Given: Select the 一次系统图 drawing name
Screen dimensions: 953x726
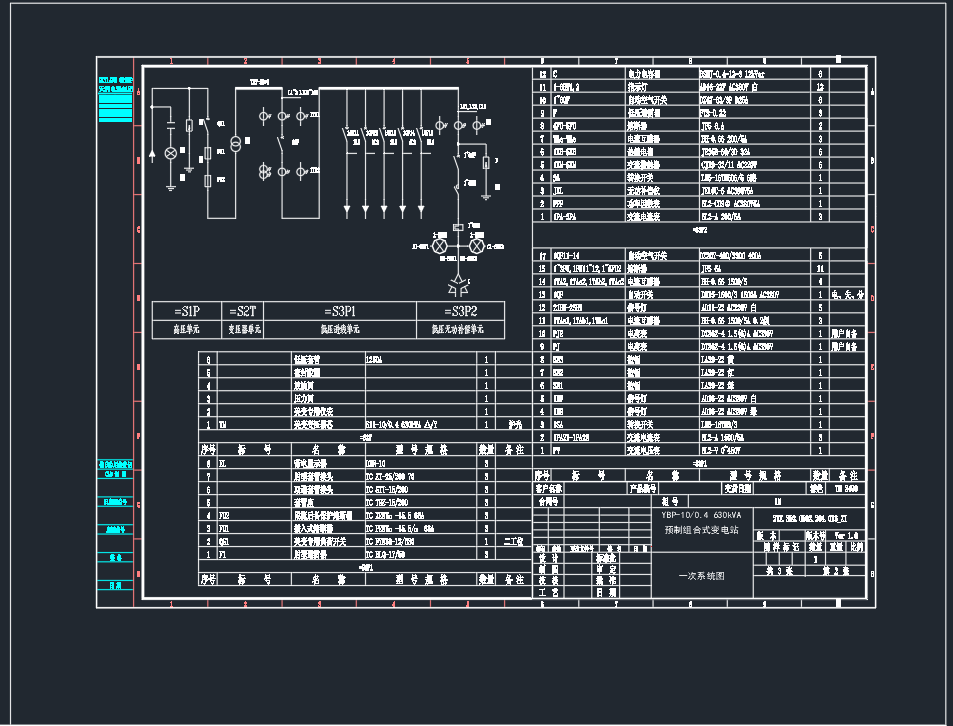Looking at the screenshot, I should [700, 576].
